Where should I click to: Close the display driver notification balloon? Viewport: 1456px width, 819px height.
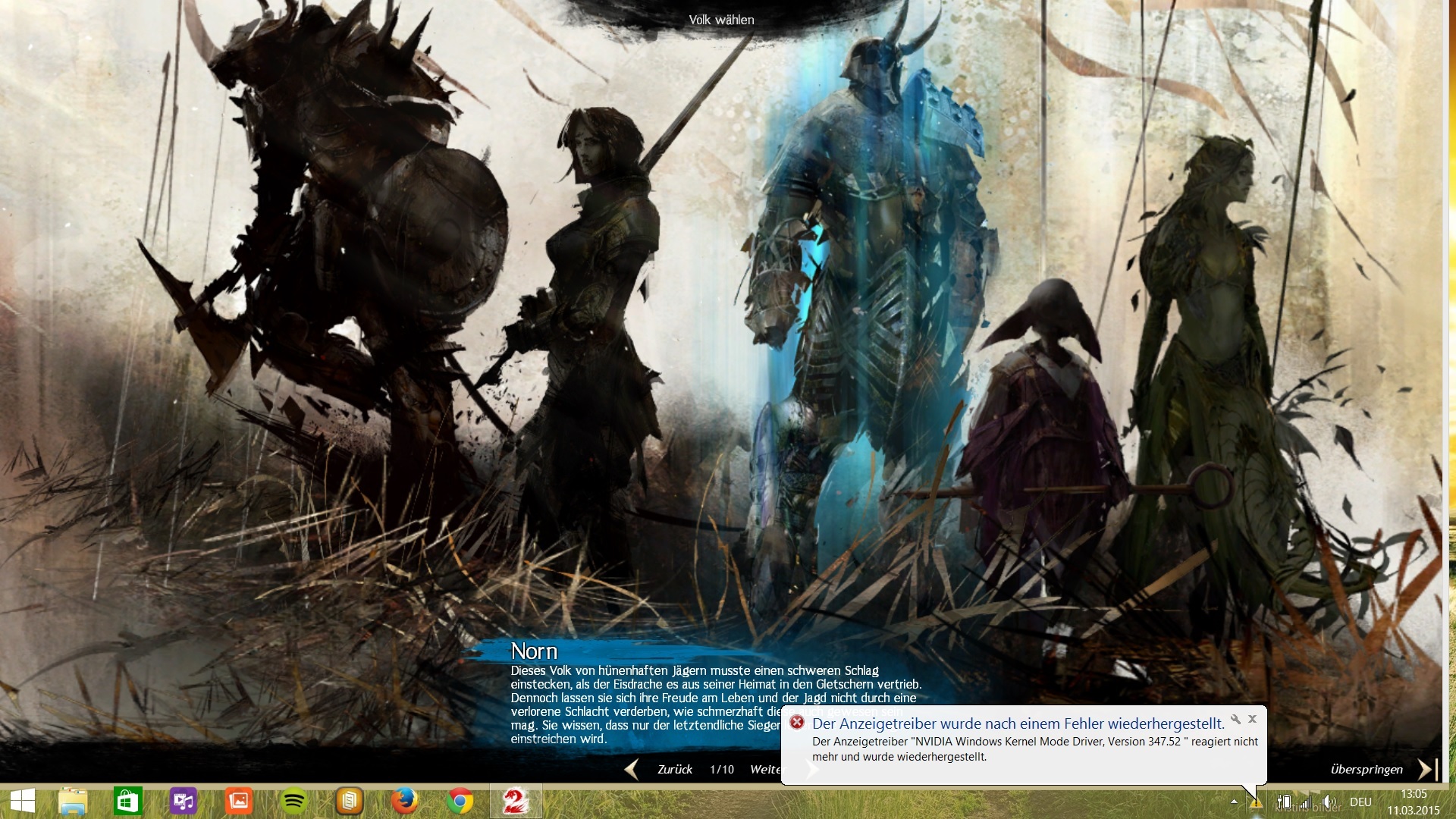[1253, 719]
